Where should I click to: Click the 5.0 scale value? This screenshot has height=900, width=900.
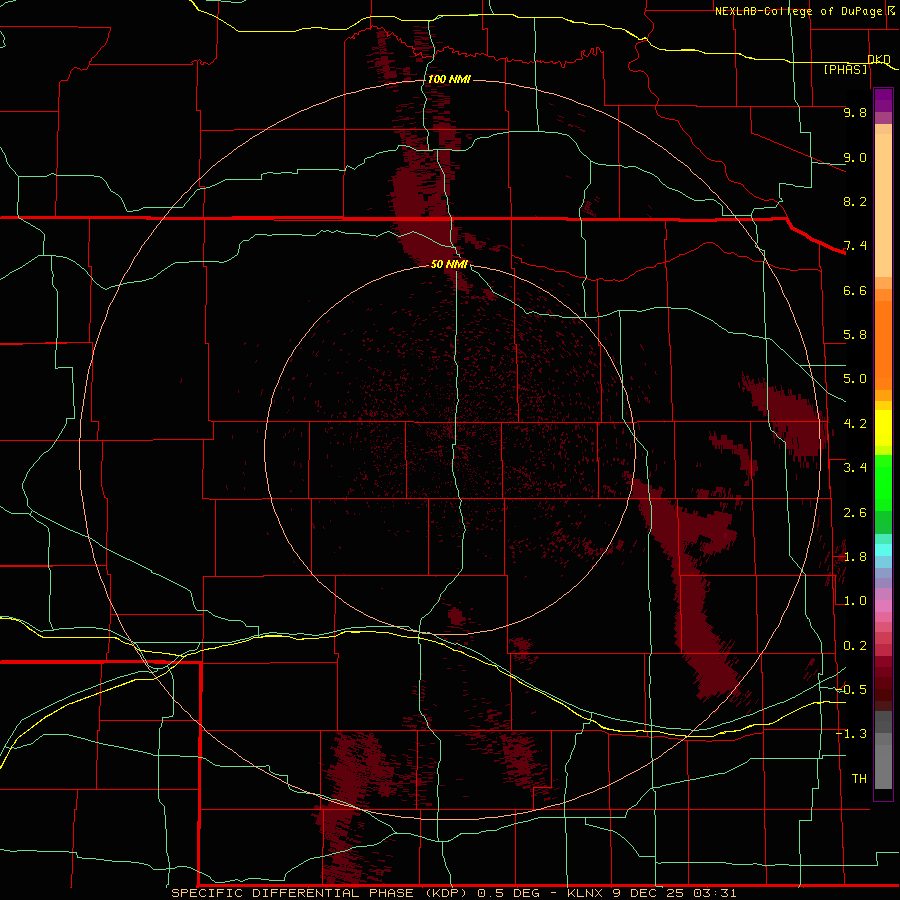point(855,379)
